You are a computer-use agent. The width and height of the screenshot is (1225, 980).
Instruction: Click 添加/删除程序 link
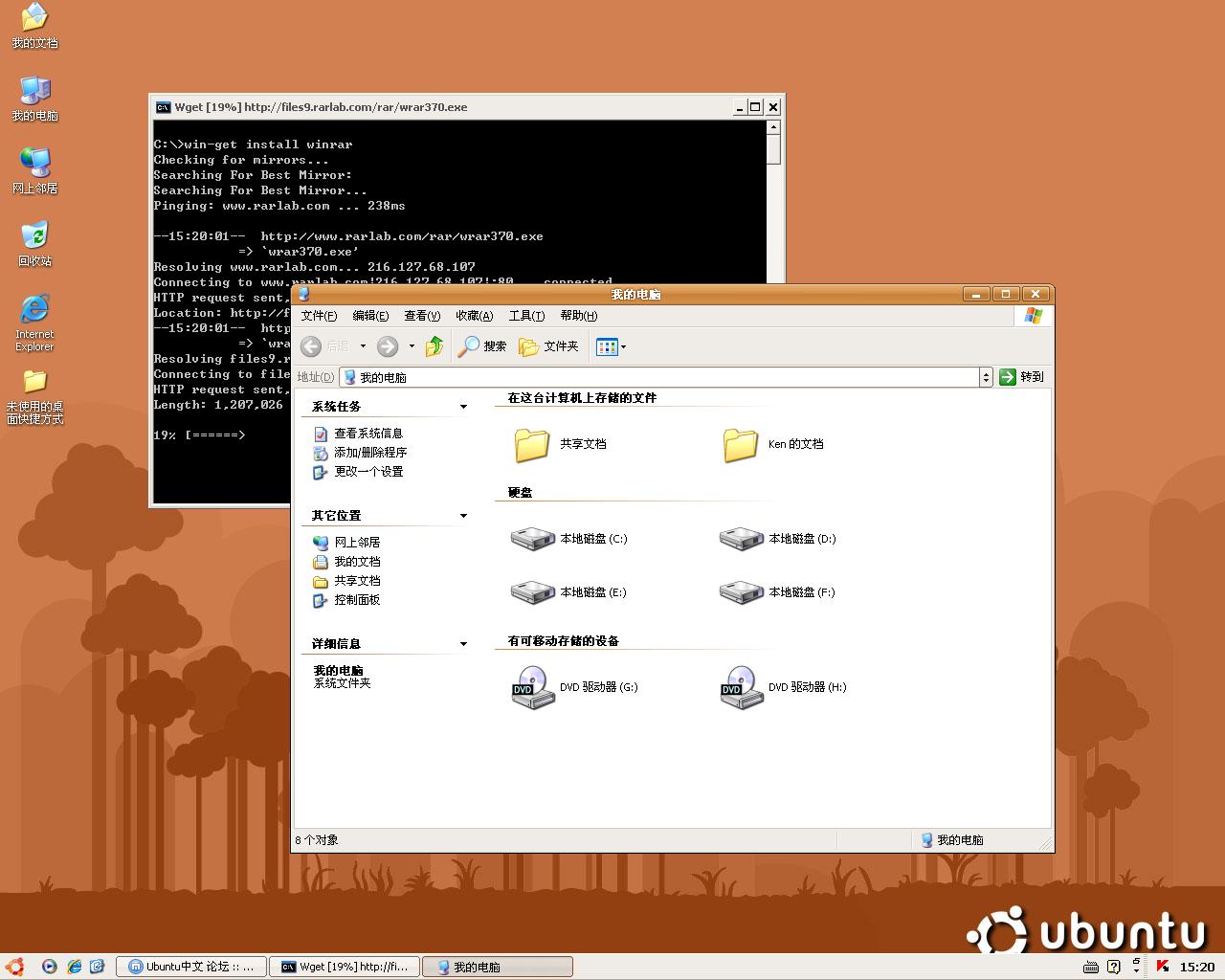point(370,453)
